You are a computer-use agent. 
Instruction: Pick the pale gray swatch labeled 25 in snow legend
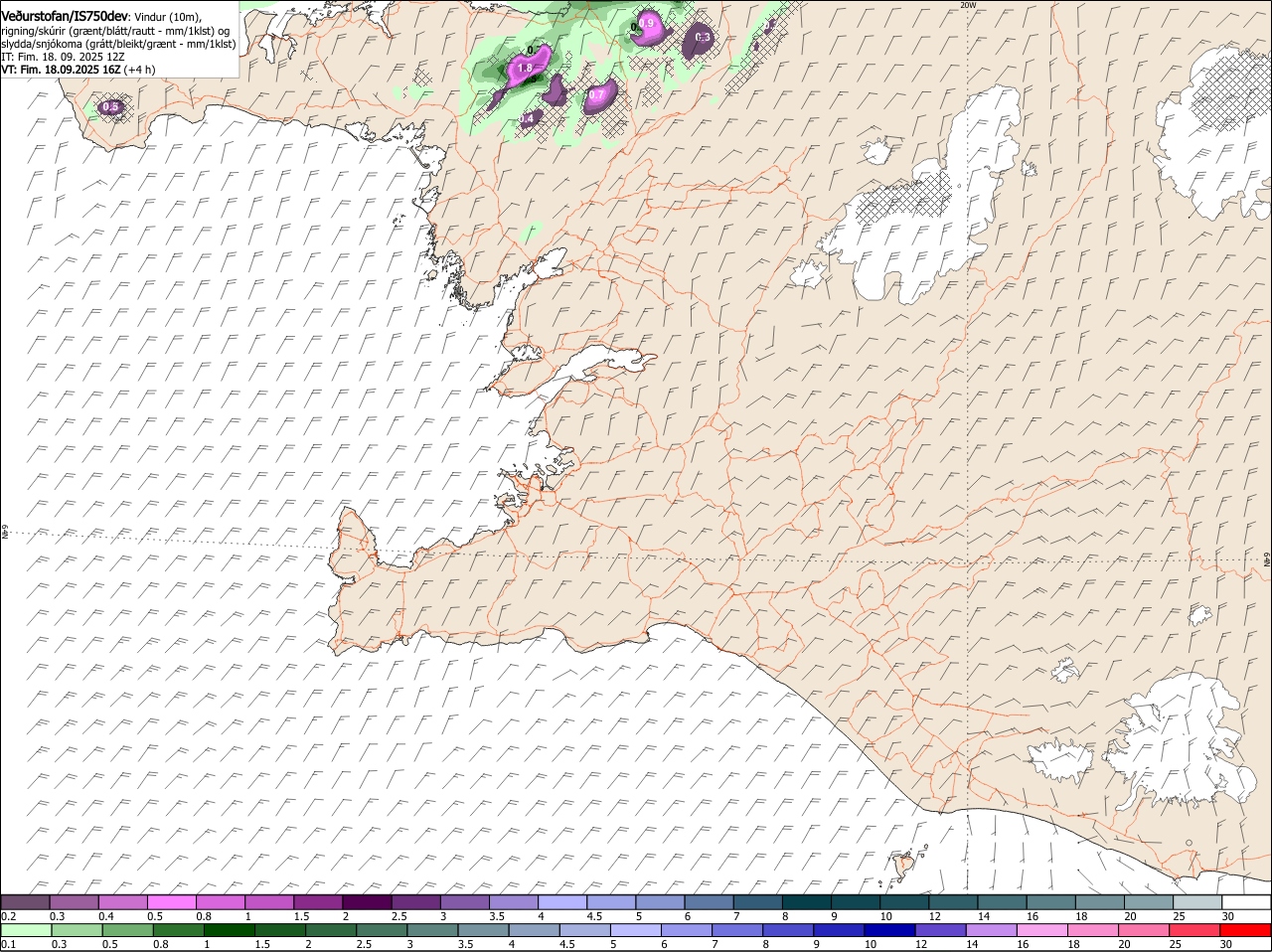[x=1196, y=901]
